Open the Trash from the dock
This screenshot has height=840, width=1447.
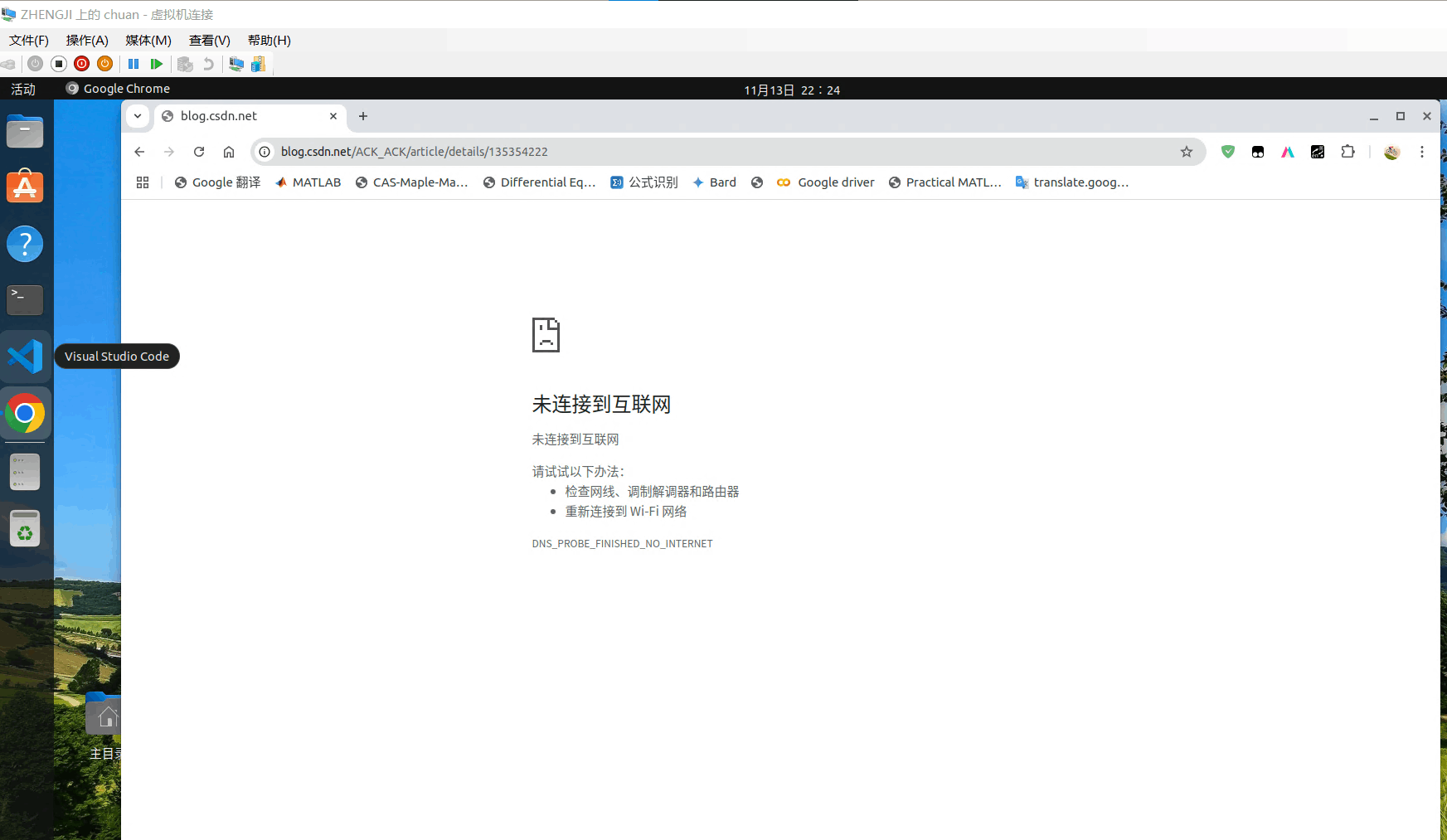25,528
